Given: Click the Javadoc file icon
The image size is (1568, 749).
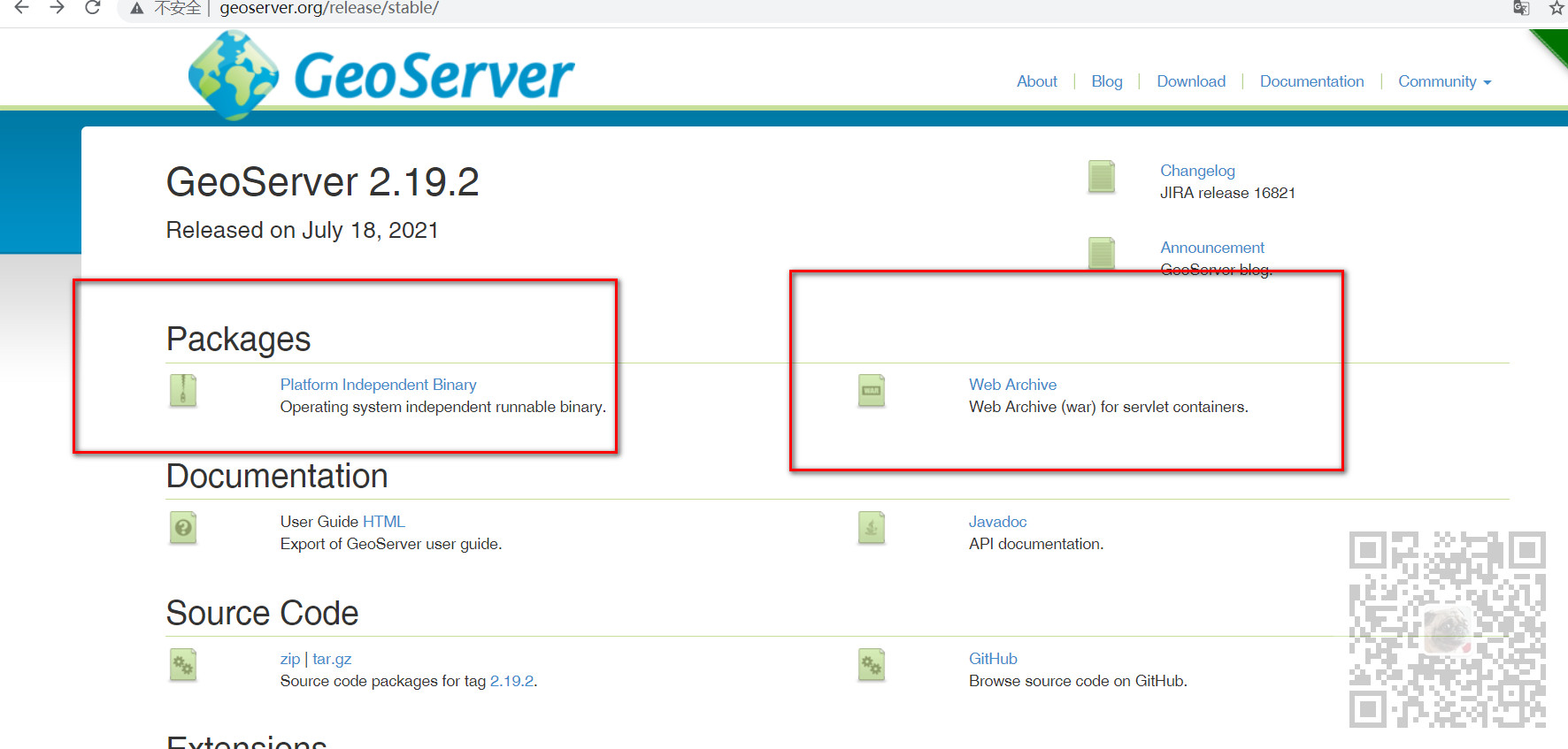Looking at the screenshot, I should (872, 528).
